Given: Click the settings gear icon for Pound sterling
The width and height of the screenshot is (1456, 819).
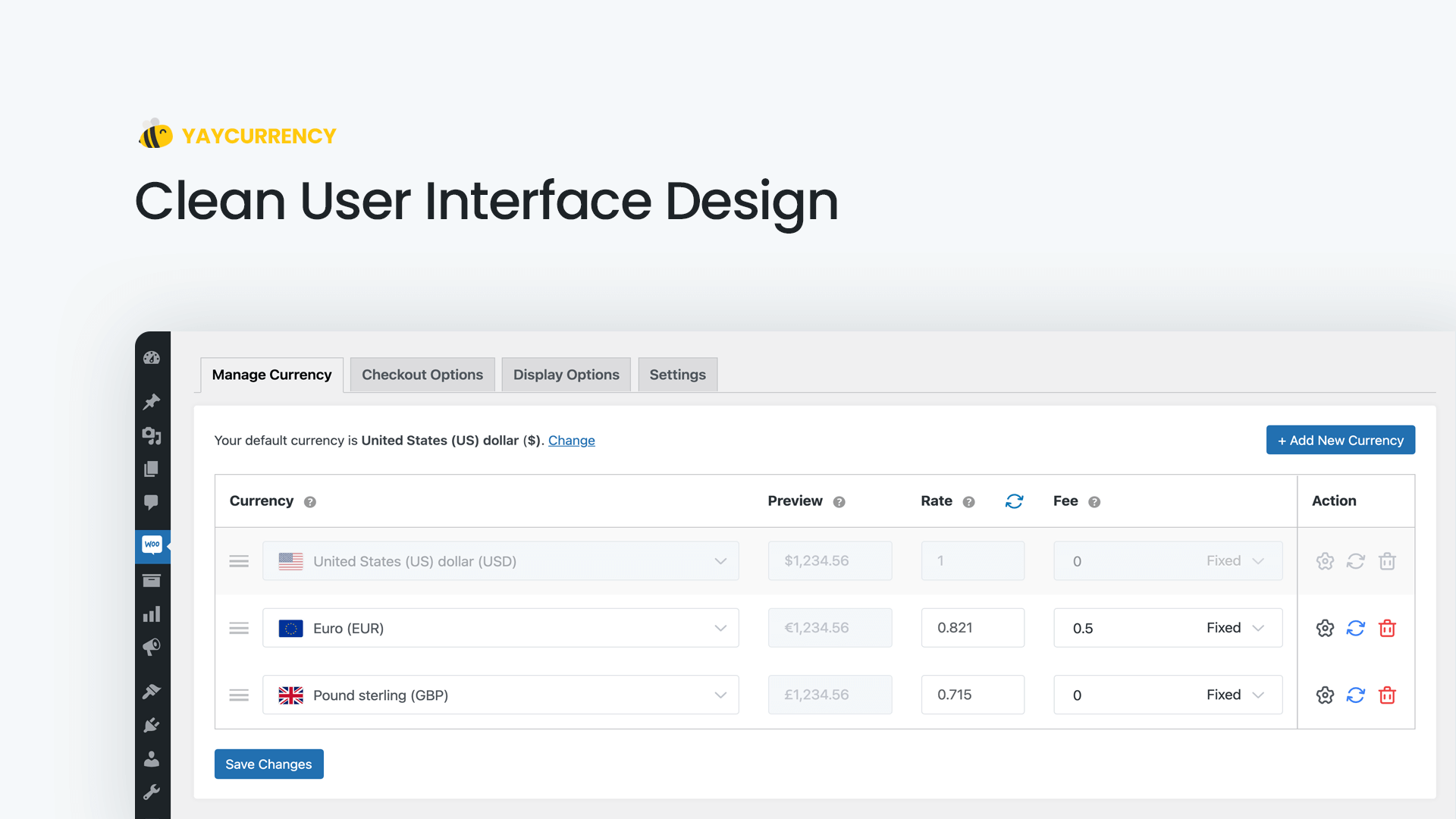Looking at the screenshot, I should tap(1323, 694).
